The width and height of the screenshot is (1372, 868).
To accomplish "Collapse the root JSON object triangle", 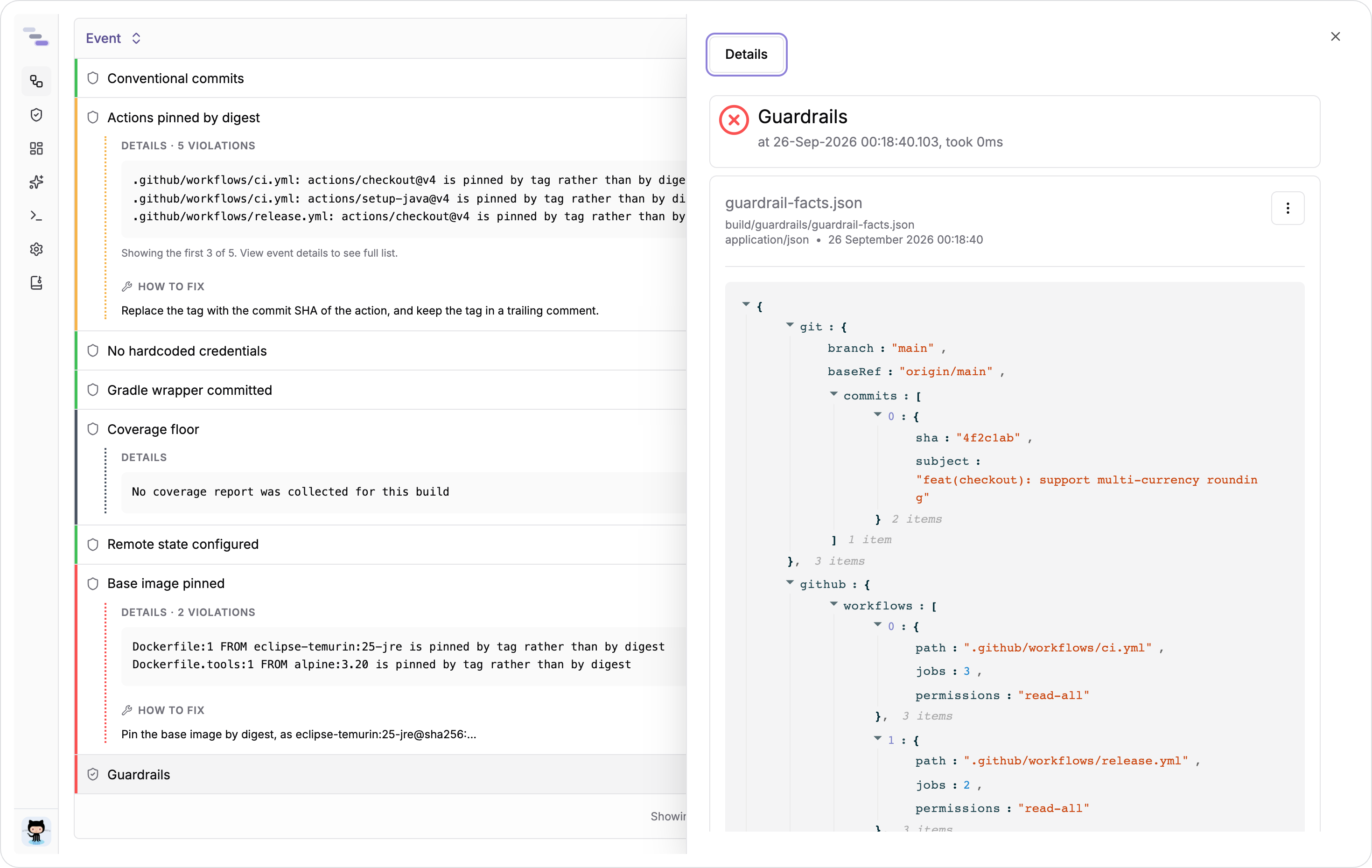I will pos(746,304).
